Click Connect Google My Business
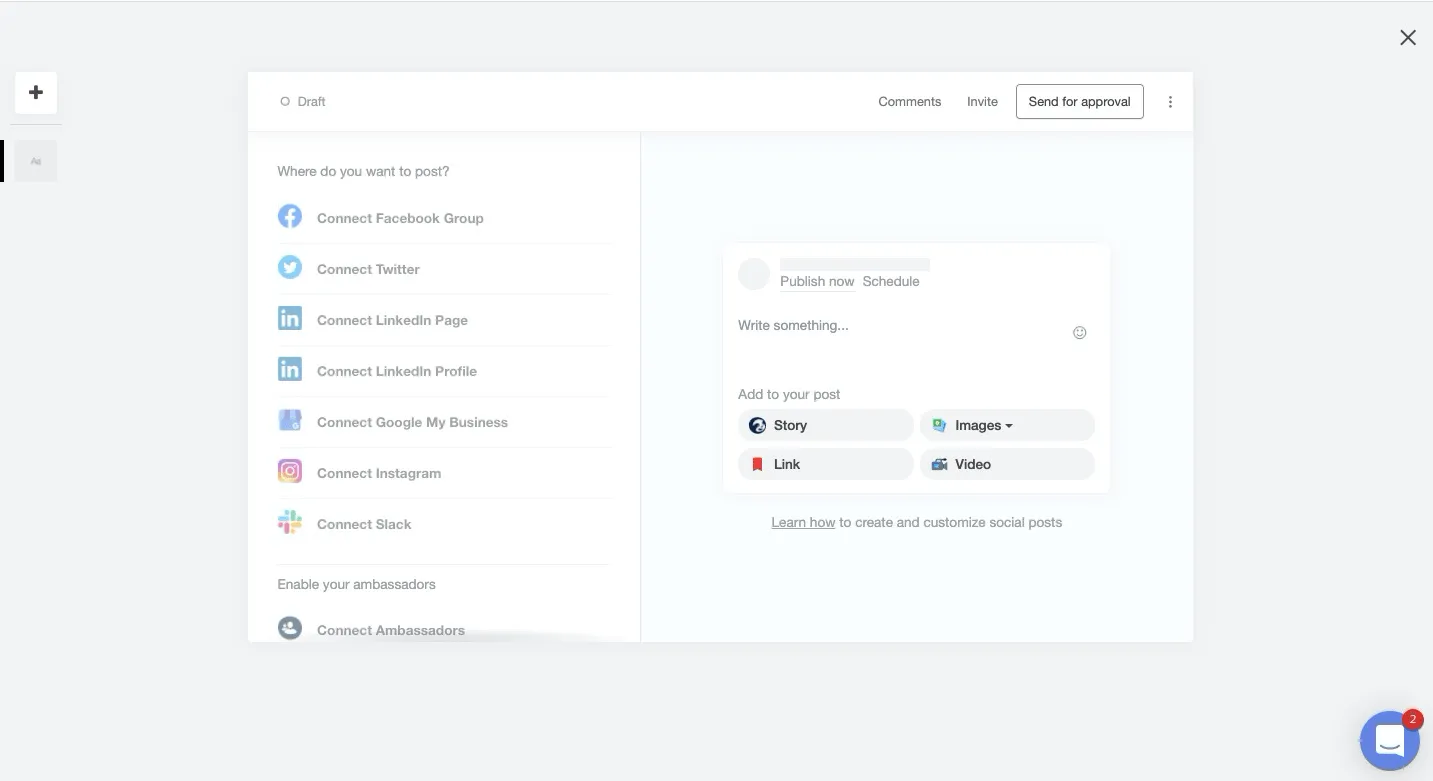 pyautogui.click(x=412, y=422)
